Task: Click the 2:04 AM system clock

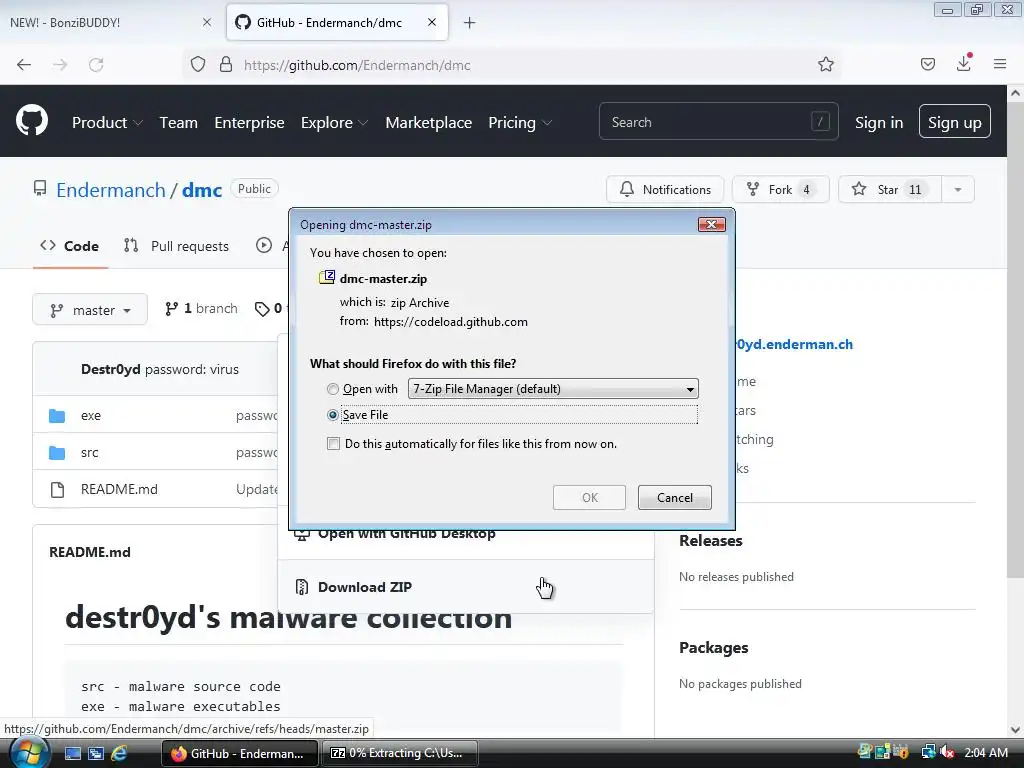Action: click(x=985, y=753)
